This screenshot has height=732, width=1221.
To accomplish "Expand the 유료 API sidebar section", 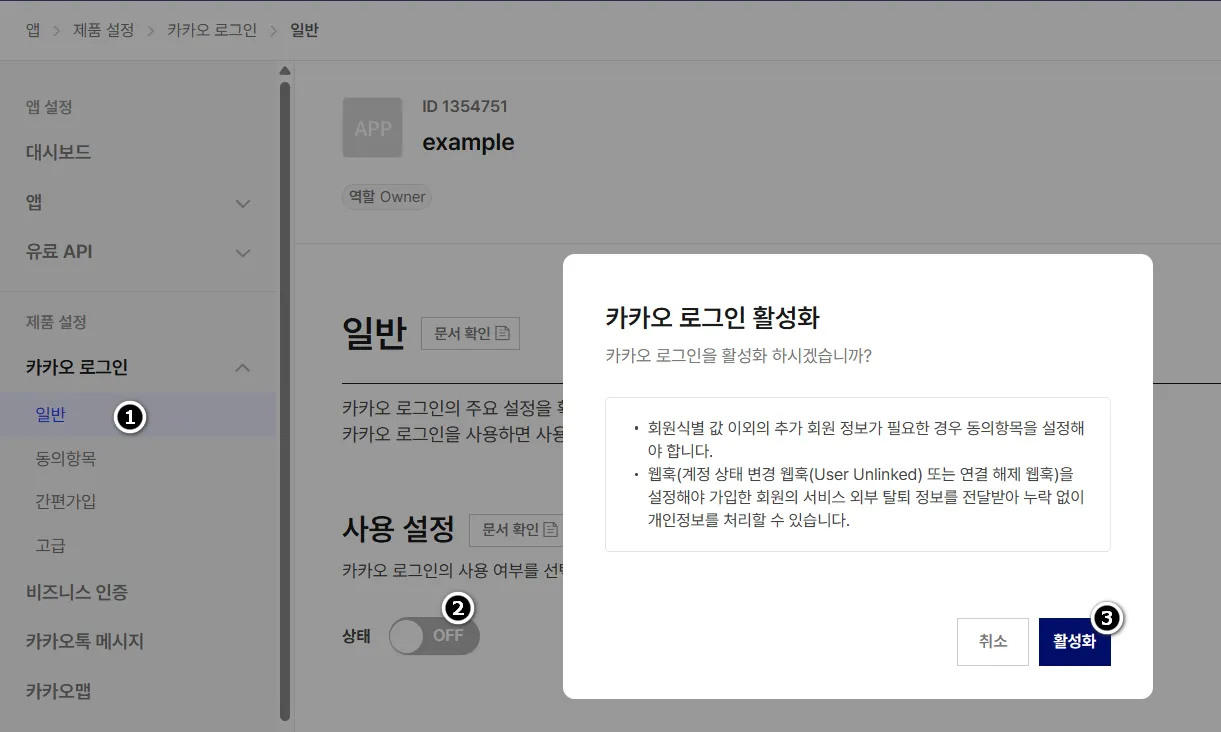I will 242,253.
